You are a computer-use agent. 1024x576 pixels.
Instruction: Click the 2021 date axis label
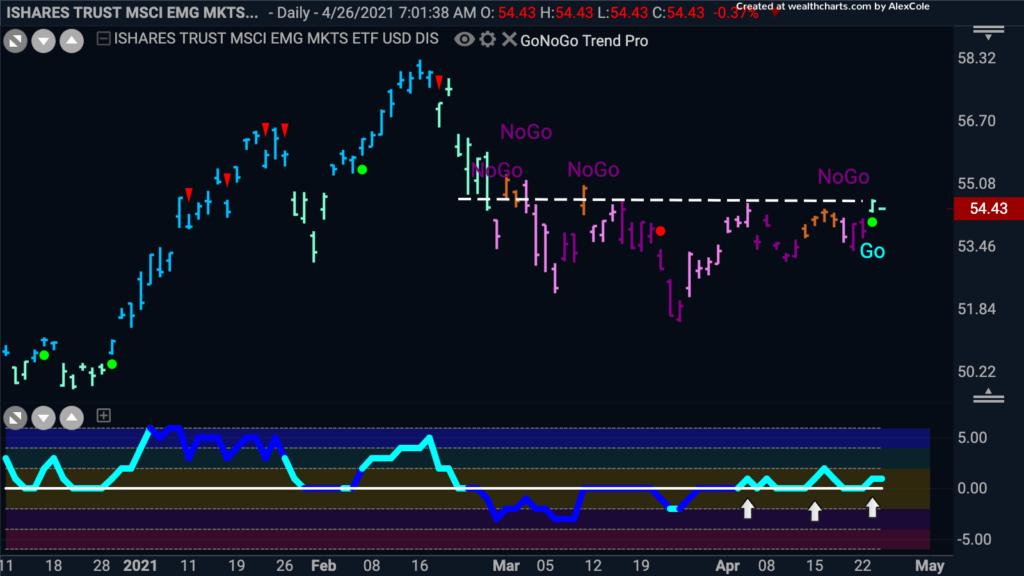[x=140, y=566]
